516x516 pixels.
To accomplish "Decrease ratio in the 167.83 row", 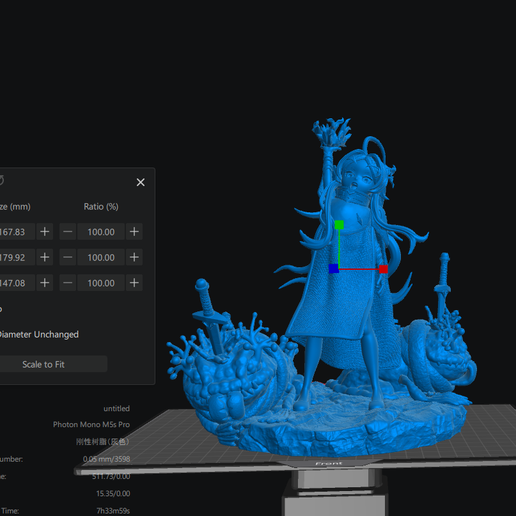I will 68,232.
